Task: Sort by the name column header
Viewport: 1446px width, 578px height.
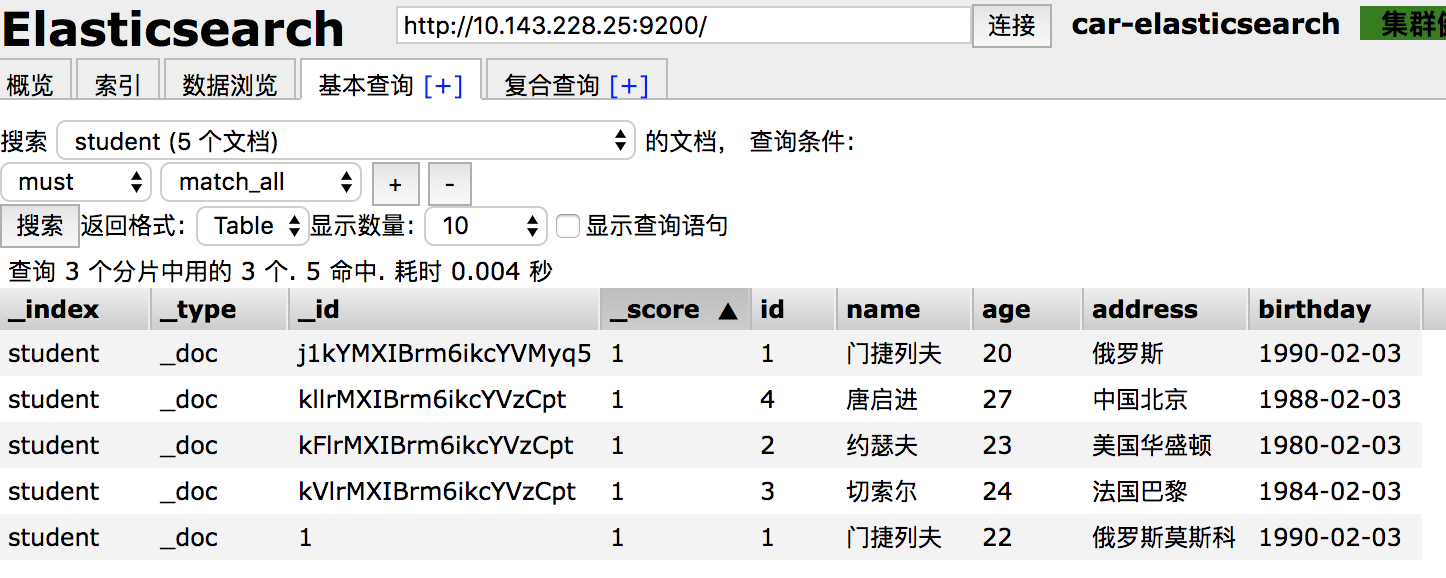Action: (x=904, y=310)
